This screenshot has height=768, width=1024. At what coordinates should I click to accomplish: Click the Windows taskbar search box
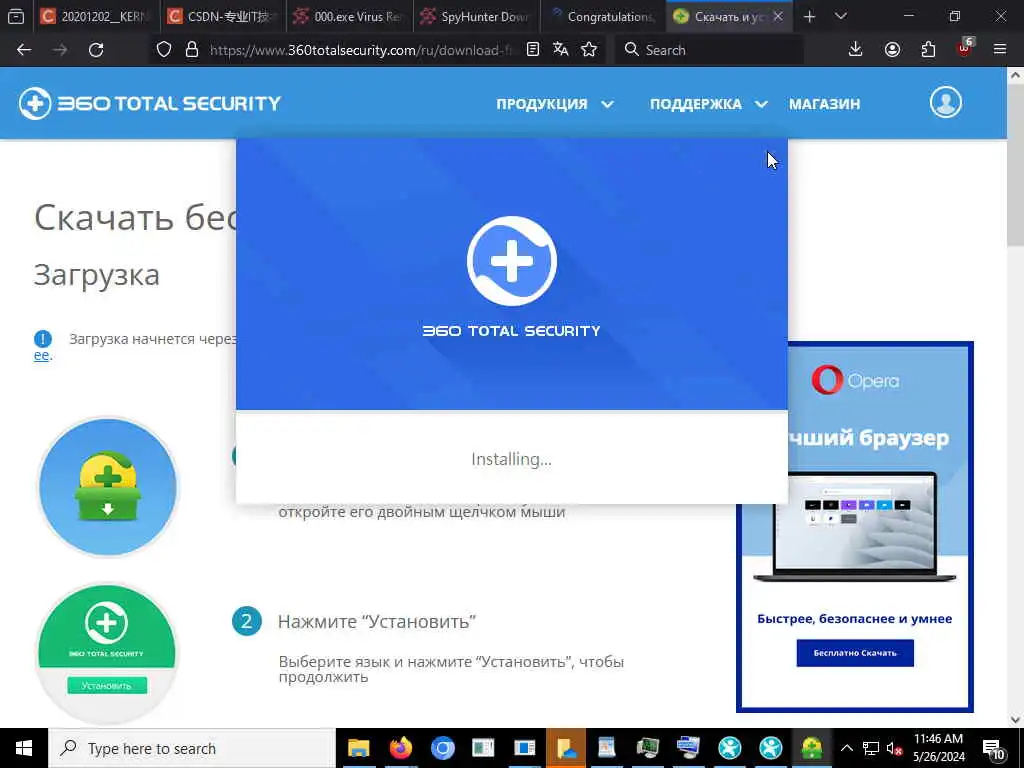click(191, 748)
